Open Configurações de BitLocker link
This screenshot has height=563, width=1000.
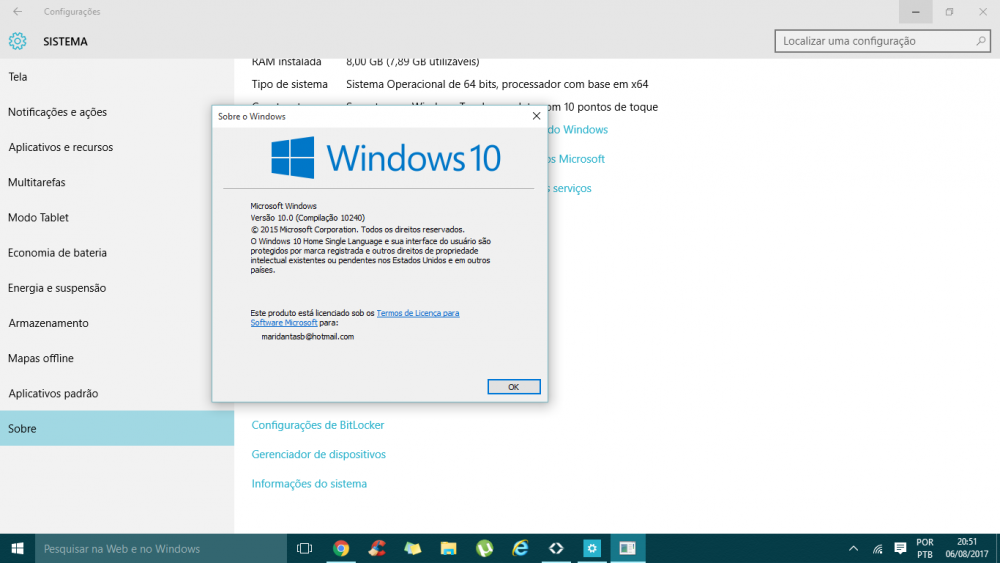(x=317, y=425)
